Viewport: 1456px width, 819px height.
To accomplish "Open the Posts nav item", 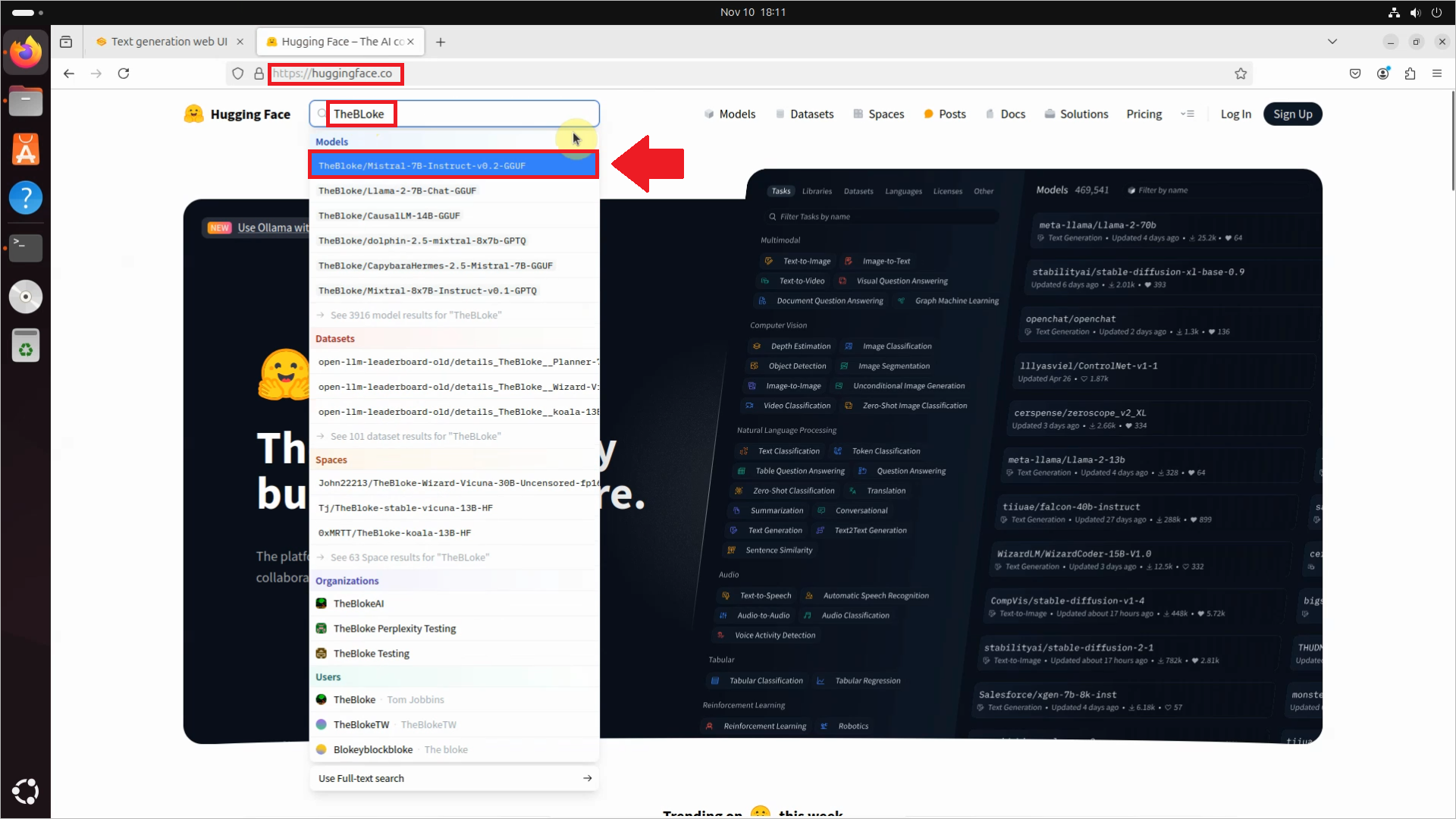I will coord(945,114).
